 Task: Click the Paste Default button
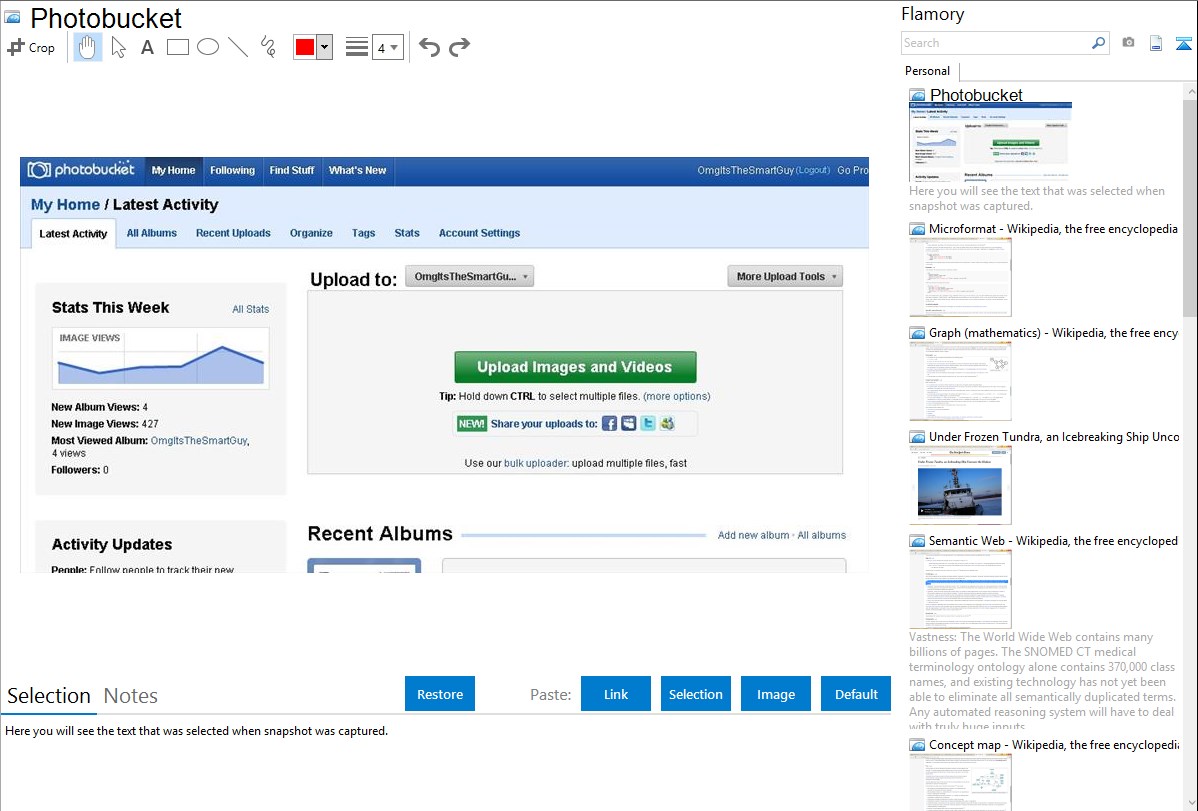click(x=856, y=694)
